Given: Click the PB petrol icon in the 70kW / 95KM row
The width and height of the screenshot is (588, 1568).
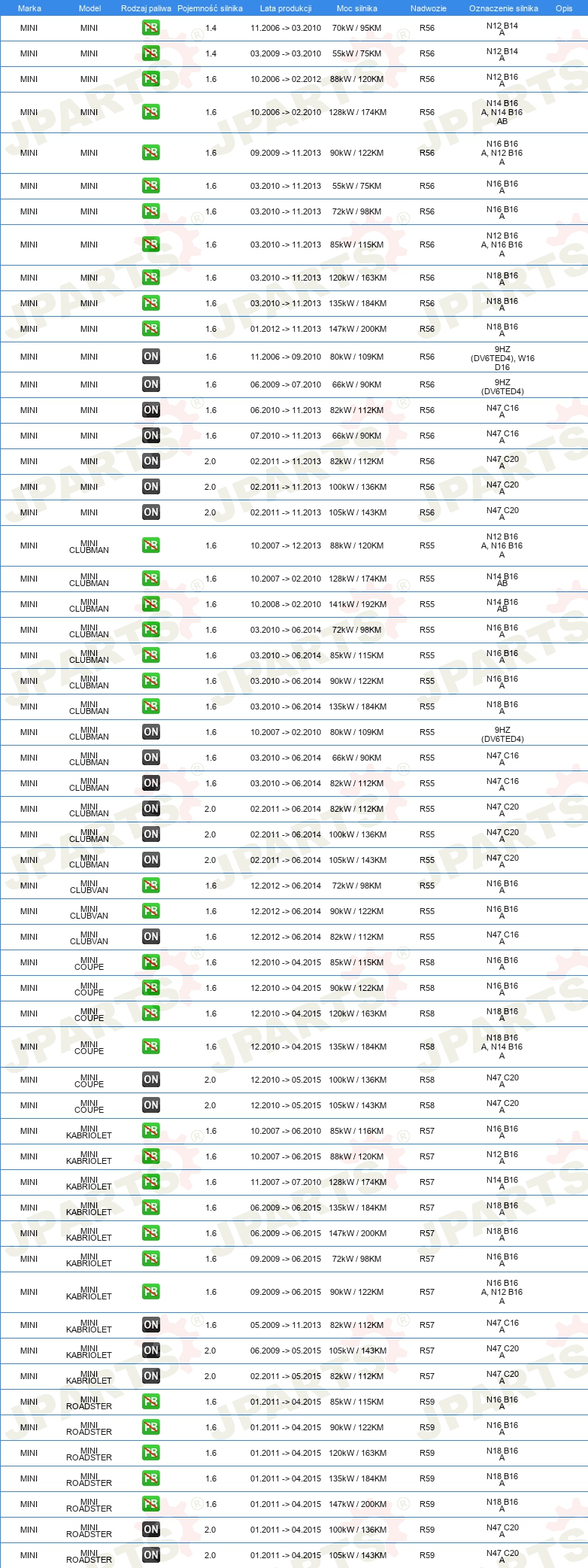Looking at the screenshot, I should (x=151, y=28).
